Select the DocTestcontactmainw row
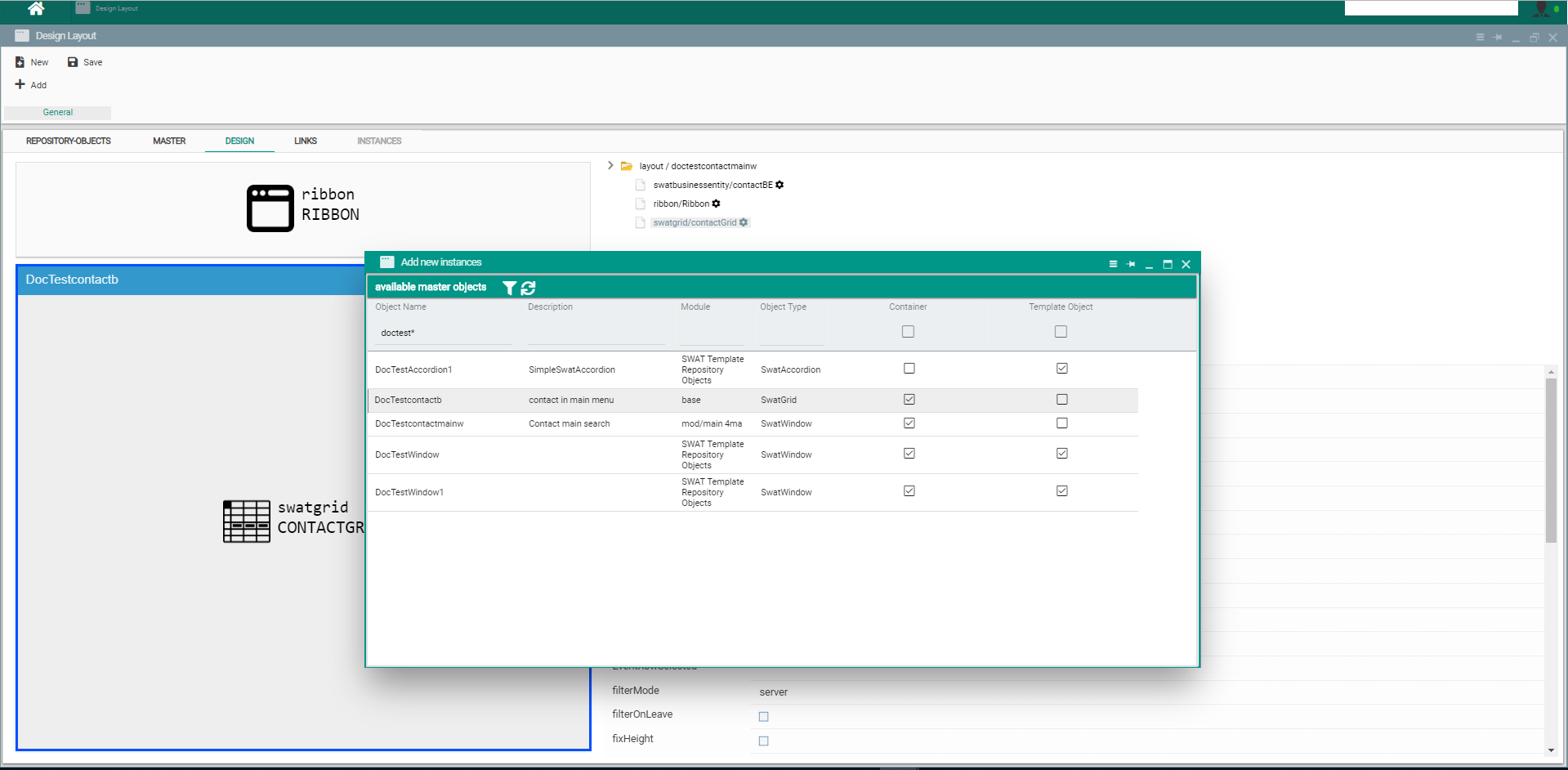 pos(753,423)
